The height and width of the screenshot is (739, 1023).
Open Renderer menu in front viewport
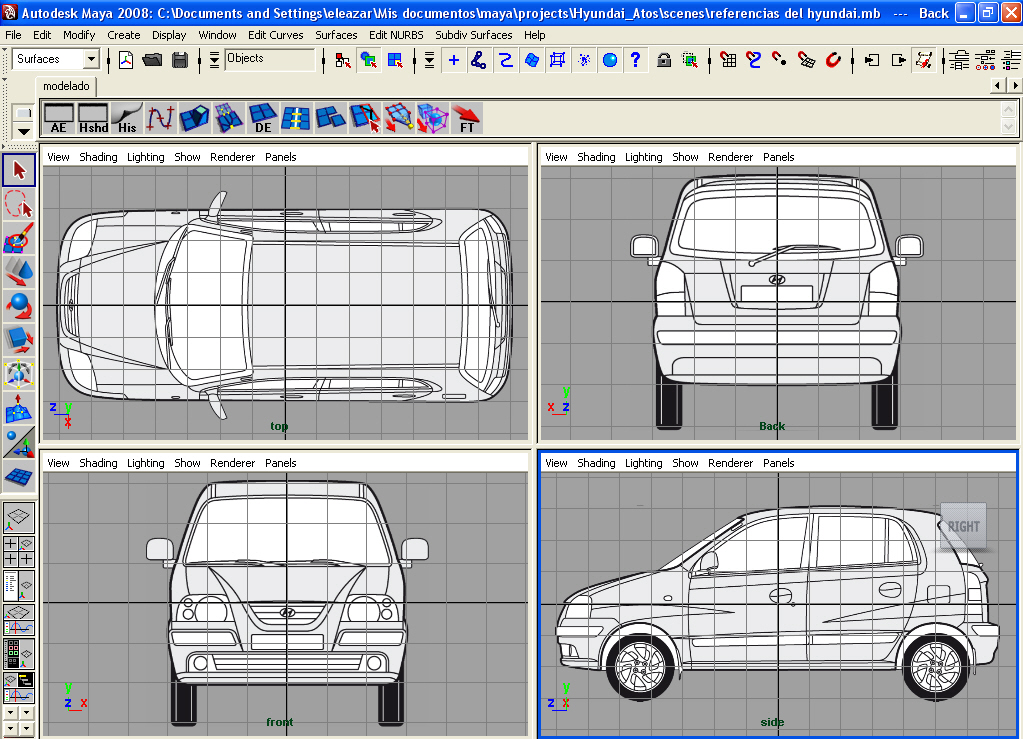[x=232, y=463]
